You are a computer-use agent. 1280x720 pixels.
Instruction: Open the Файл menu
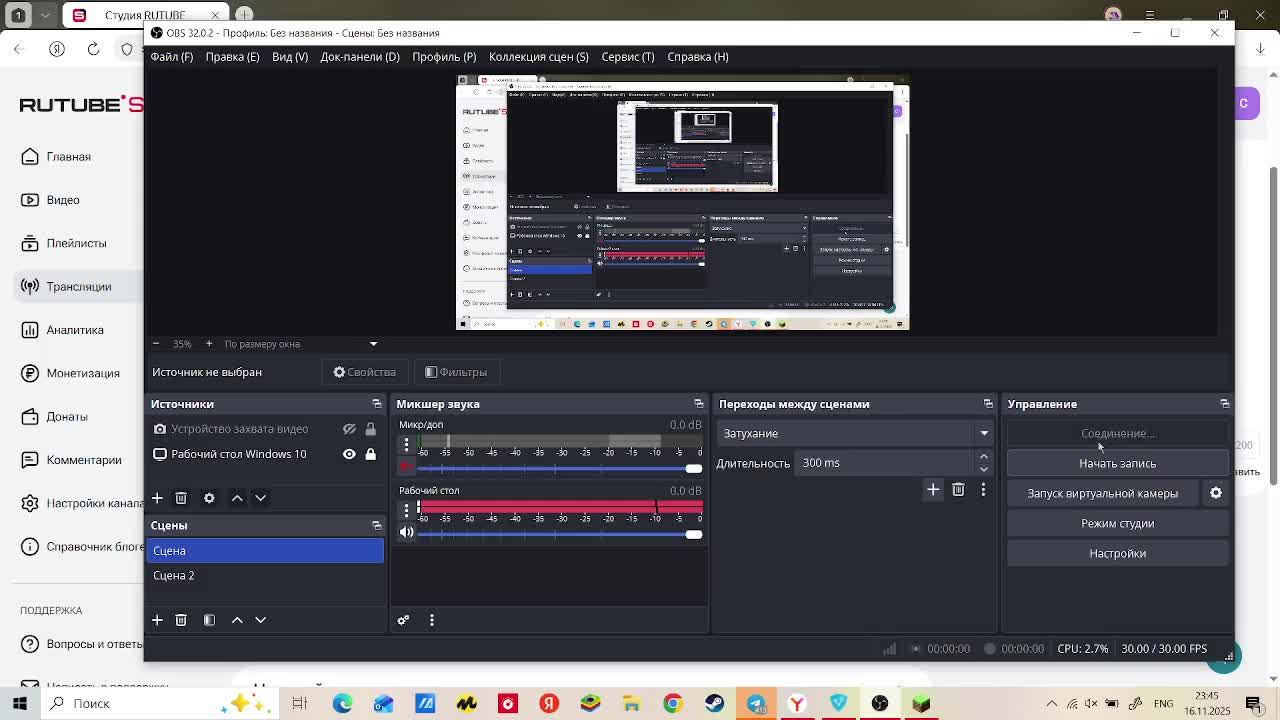tap(172, 57)
